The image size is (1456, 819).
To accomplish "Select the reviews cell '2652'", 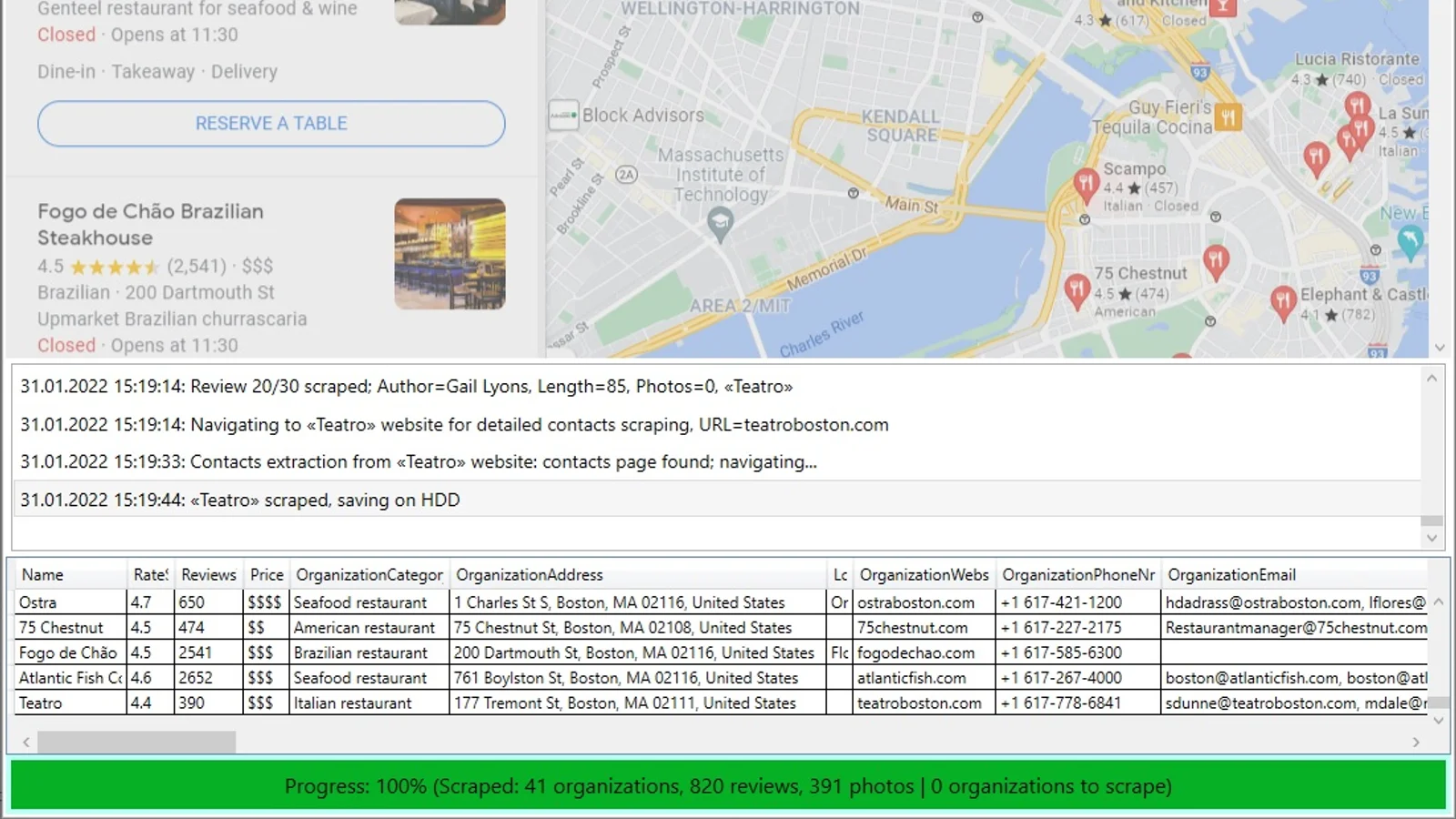I will click(x=208, y=678).
